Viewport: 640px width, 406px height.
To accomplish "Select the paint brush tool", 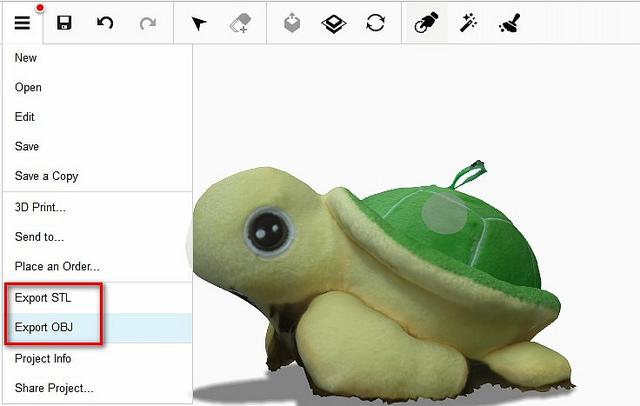I will 508,22.
